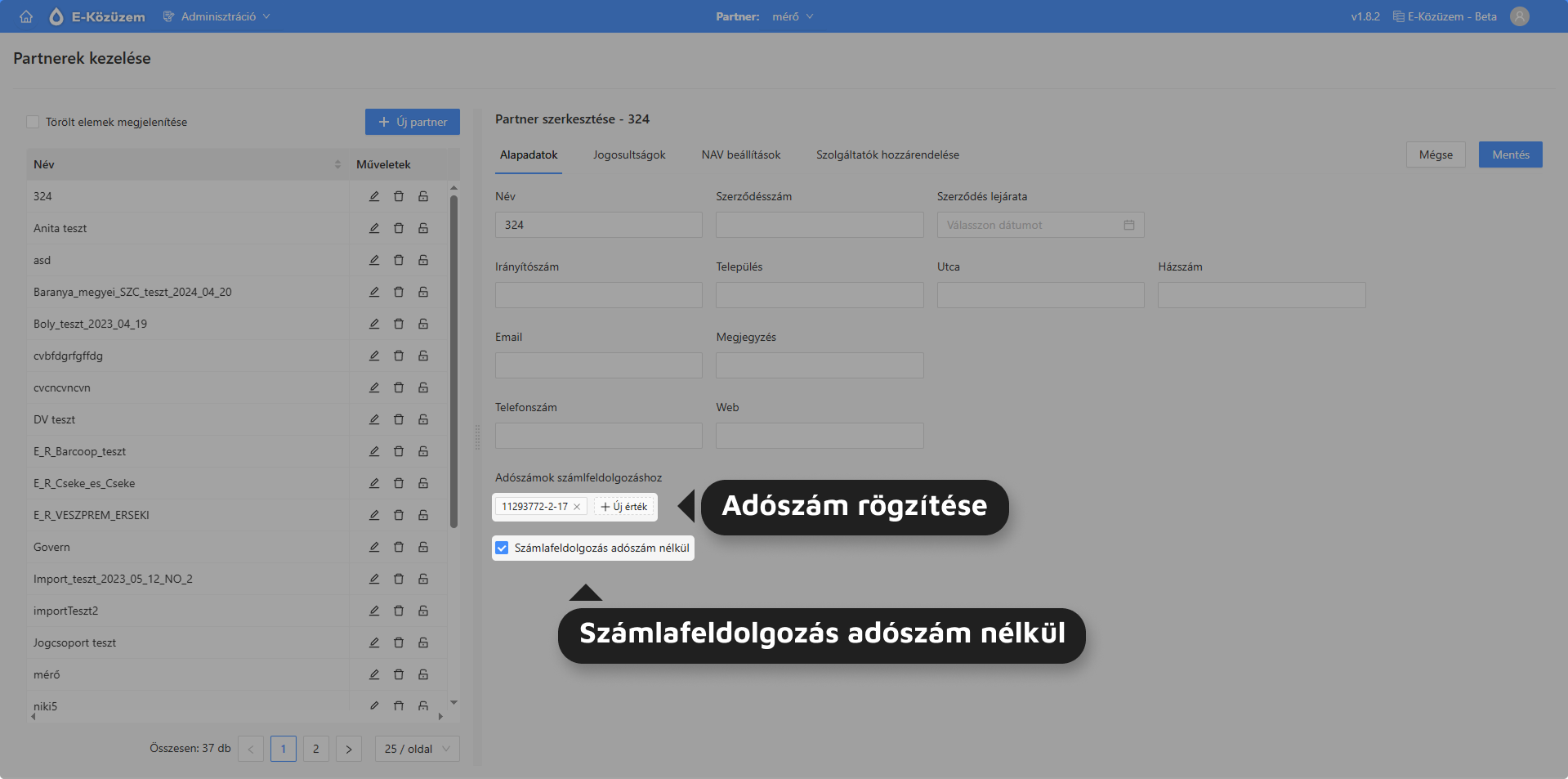The height and width of the screenshot is (779, 1568).
Task: Lock the "importTeszt2" partner entry
Action: tap(423, 611)
